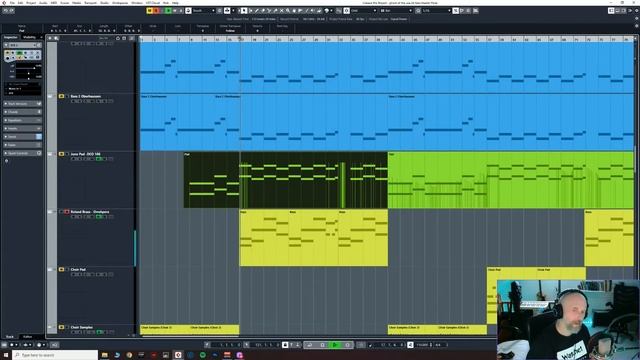Select the Object Selection arrow tool
Screen dimensions: 640x360
[244, 10]
